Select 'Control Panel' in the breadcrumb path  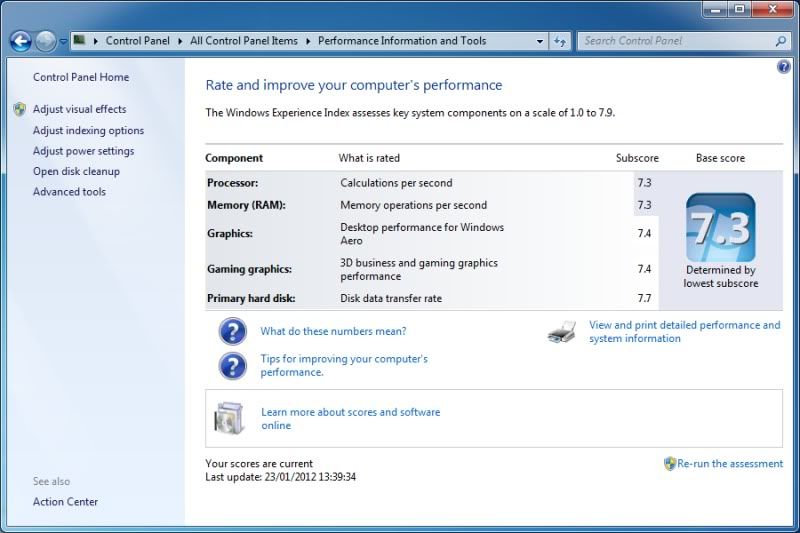(136, 41)
